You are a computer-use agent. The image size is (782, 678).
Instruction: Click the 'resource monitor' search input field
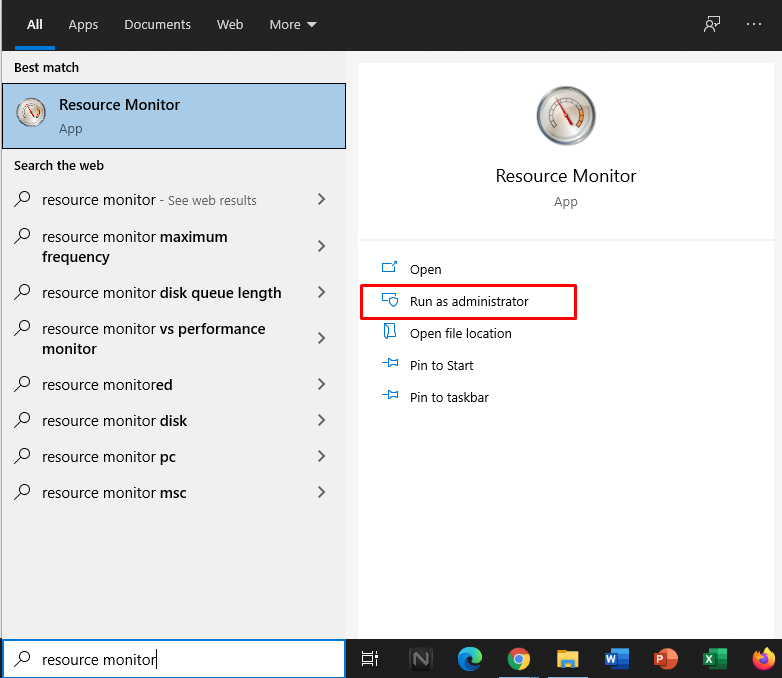pyautogui.click(x=174, y=659)
